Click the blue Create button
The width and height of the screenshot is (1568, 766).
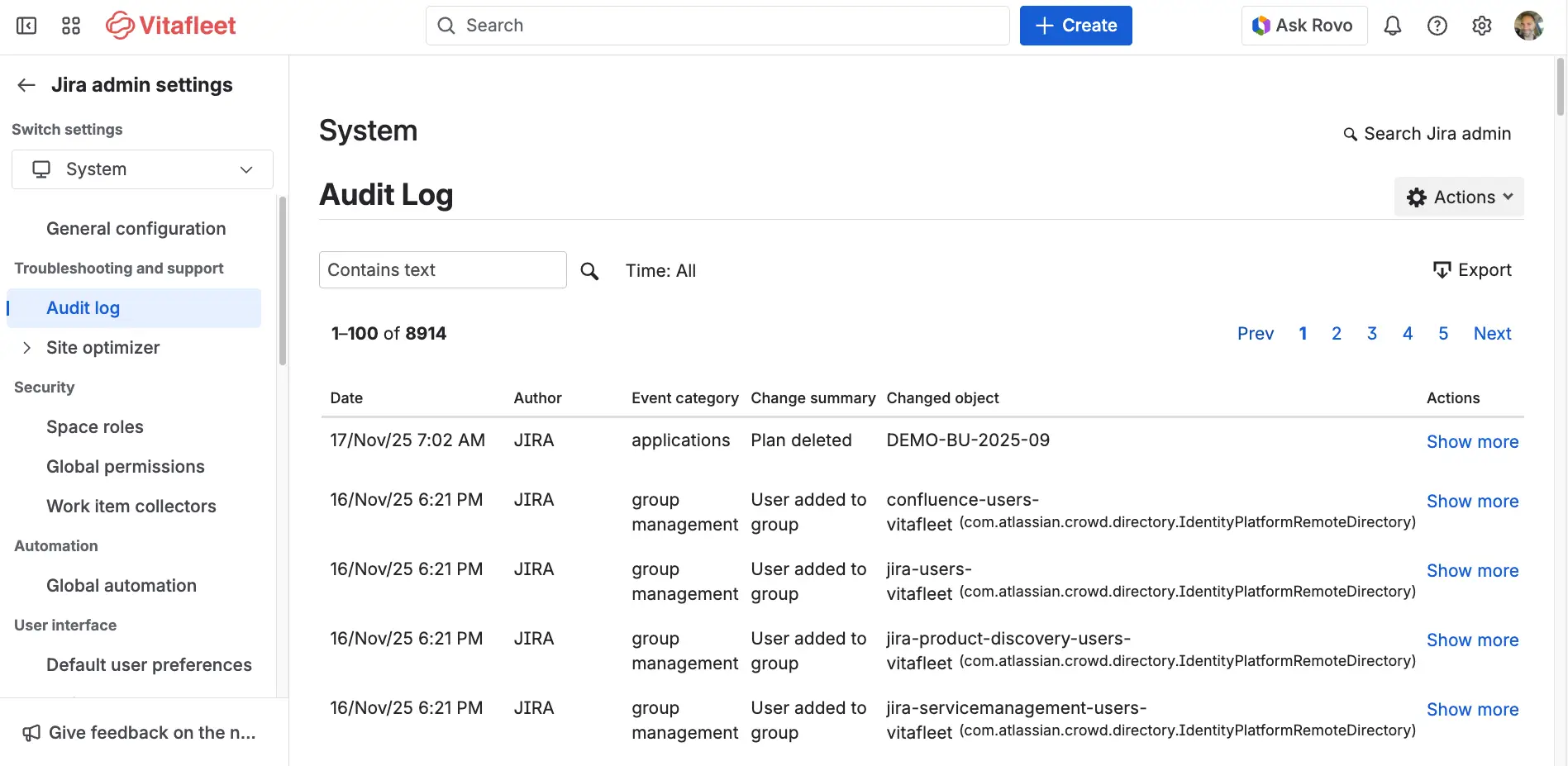click(1075, 26)
